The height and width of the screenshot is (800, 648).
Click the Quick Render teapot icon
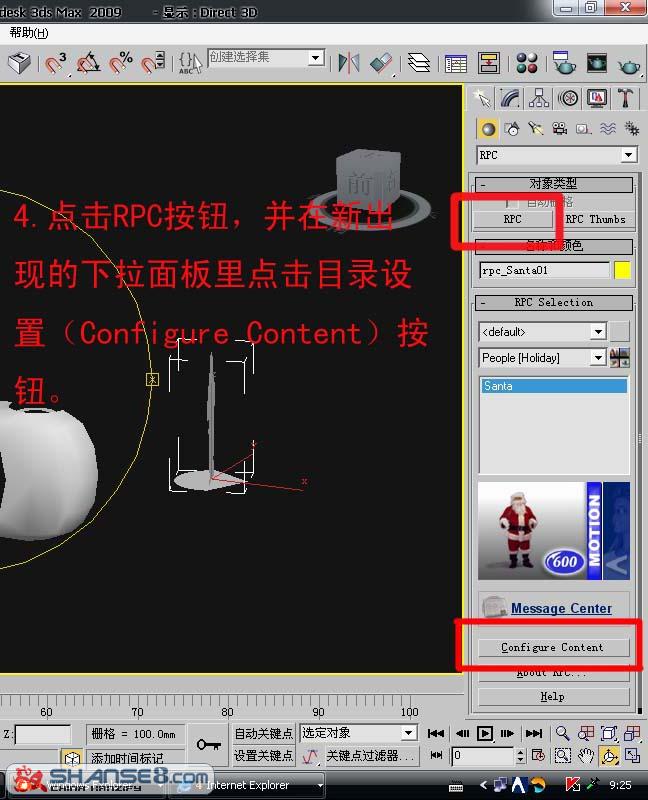tap(629, 65)
